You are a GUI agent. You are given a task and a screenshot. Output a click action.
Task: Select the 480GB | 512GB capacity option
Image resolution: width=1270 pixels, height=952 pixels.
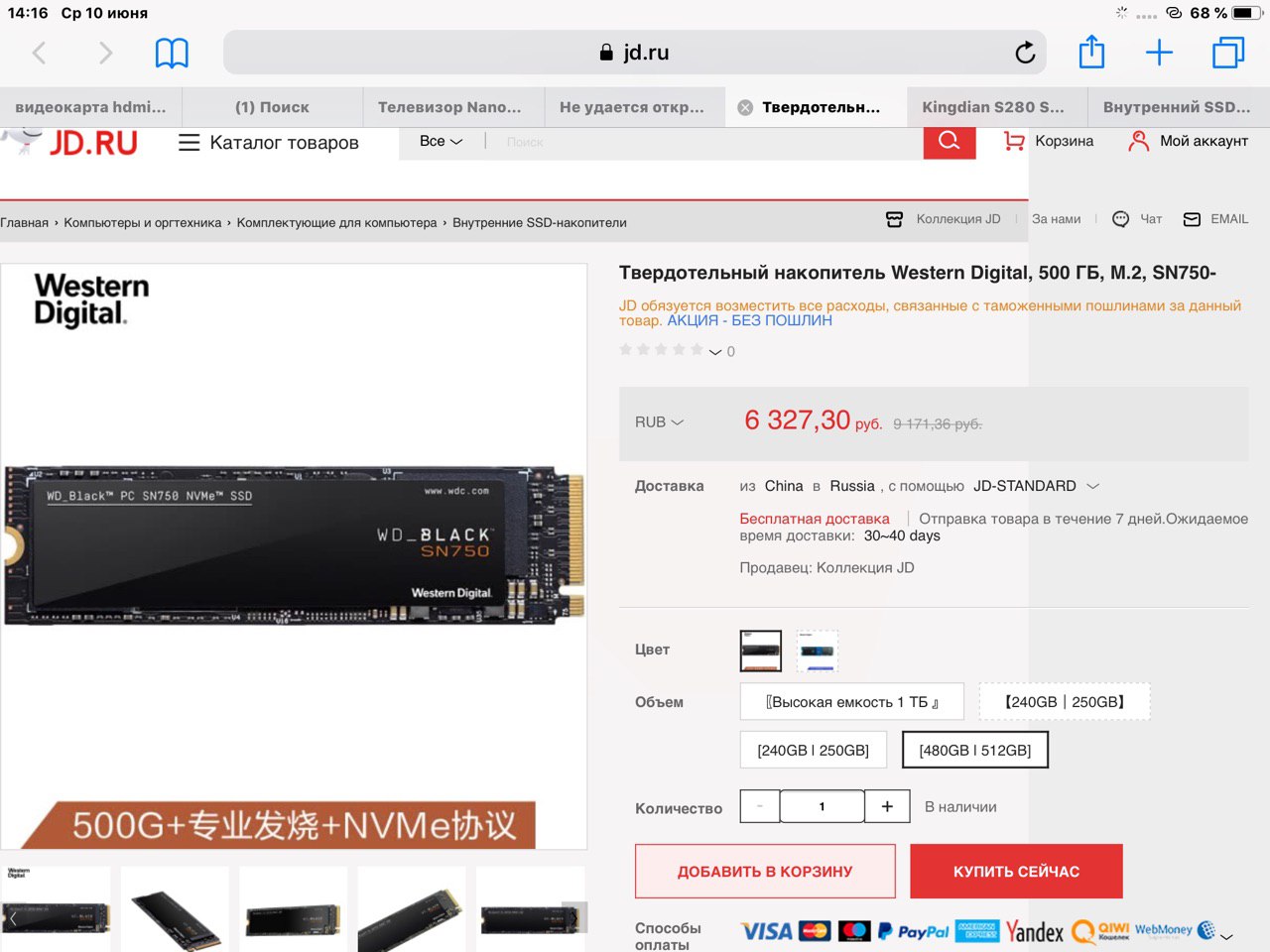click(x=975, y=750)
